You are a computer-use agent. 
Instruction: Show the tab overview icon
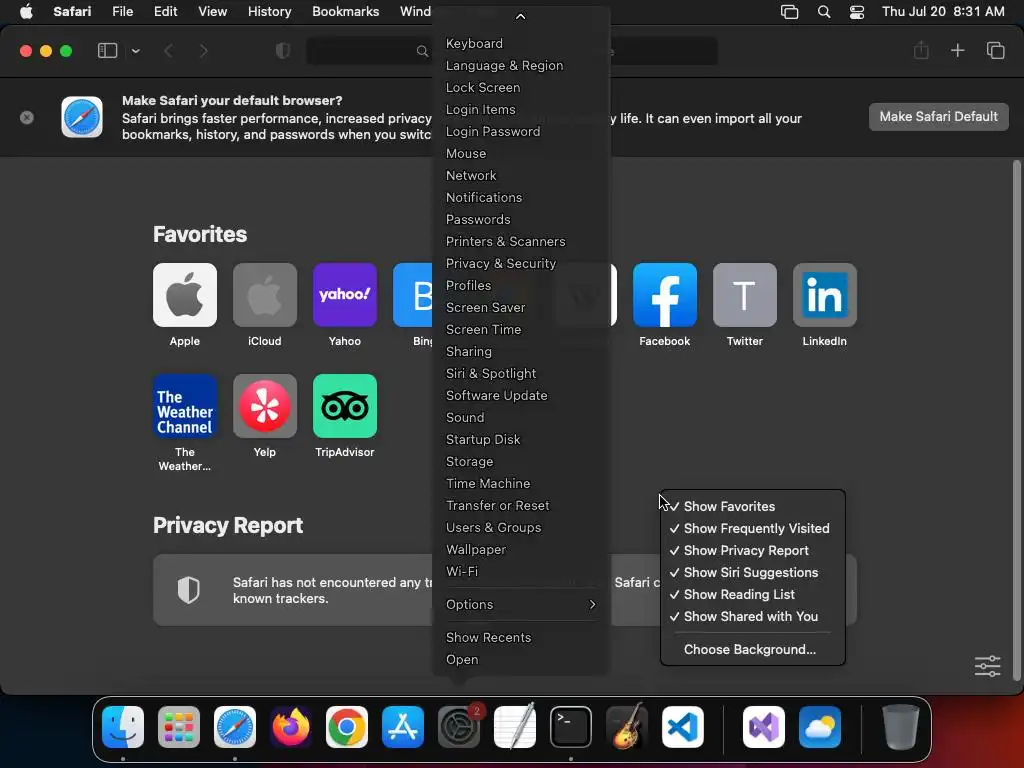tap(995, 51)
